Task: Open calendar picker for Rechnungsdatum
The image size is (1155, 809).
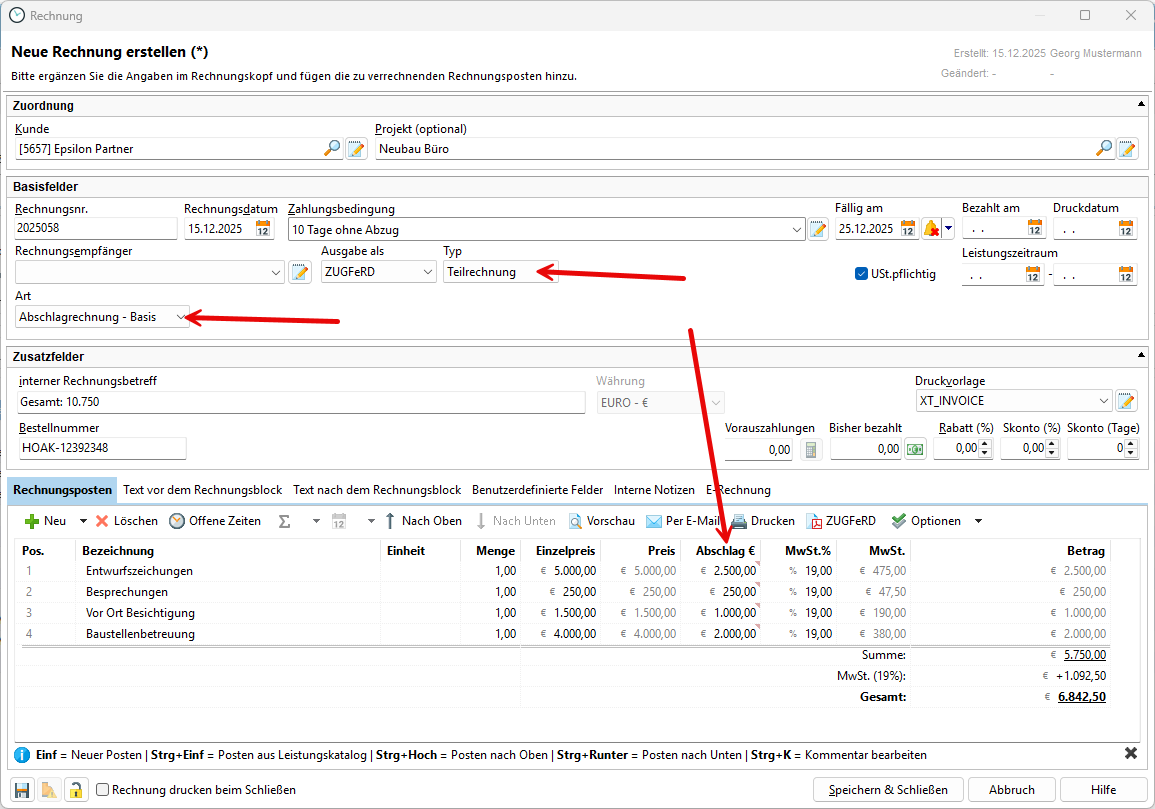Action: (263, 229)
